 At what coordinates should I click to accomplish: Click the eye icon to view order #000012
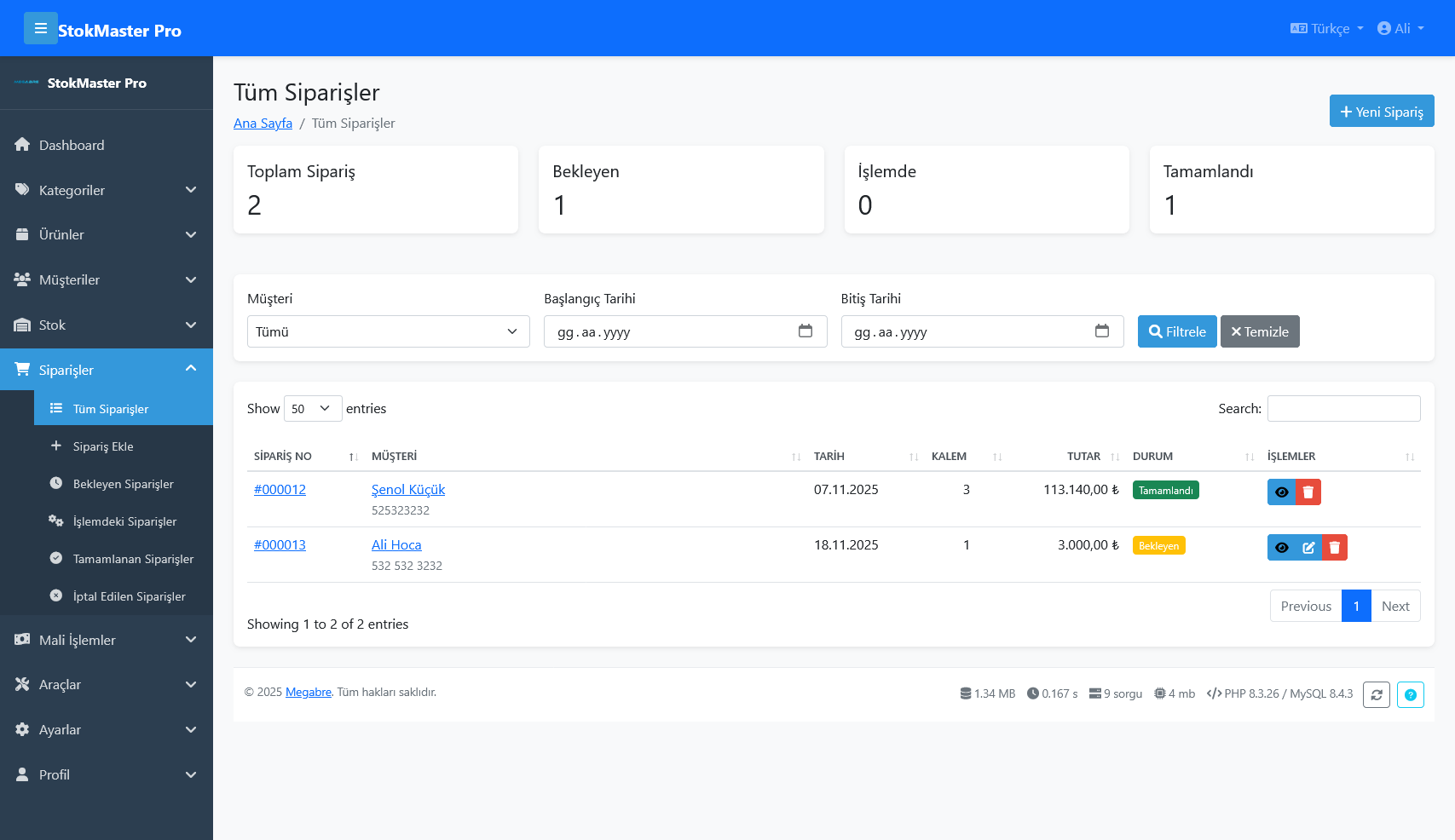coord(1282,492)
